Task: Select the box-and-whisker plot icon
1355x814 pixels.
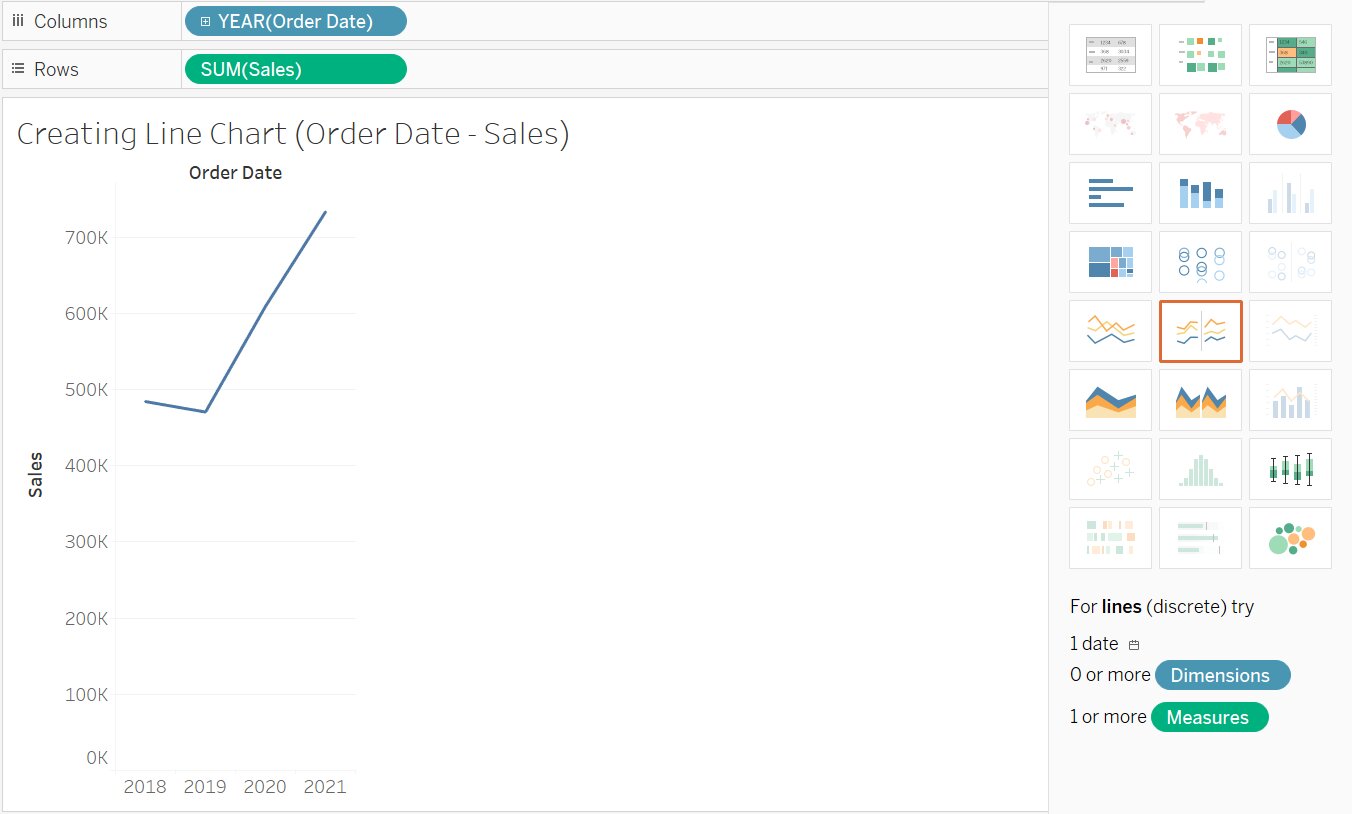Action: (x=1290, y=468)
